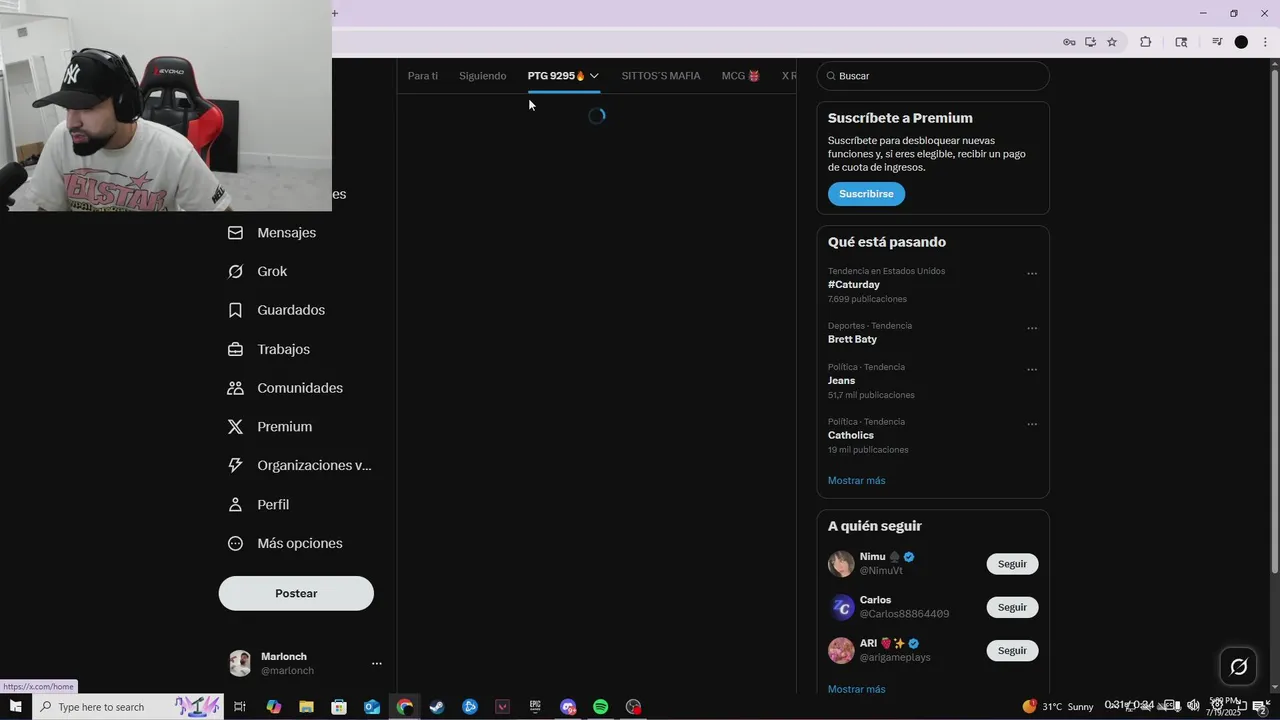The width and height of the screenshot is (1280, 720).
Task: Open Microsoft Store from the taskbar
Action: point(339,707)
